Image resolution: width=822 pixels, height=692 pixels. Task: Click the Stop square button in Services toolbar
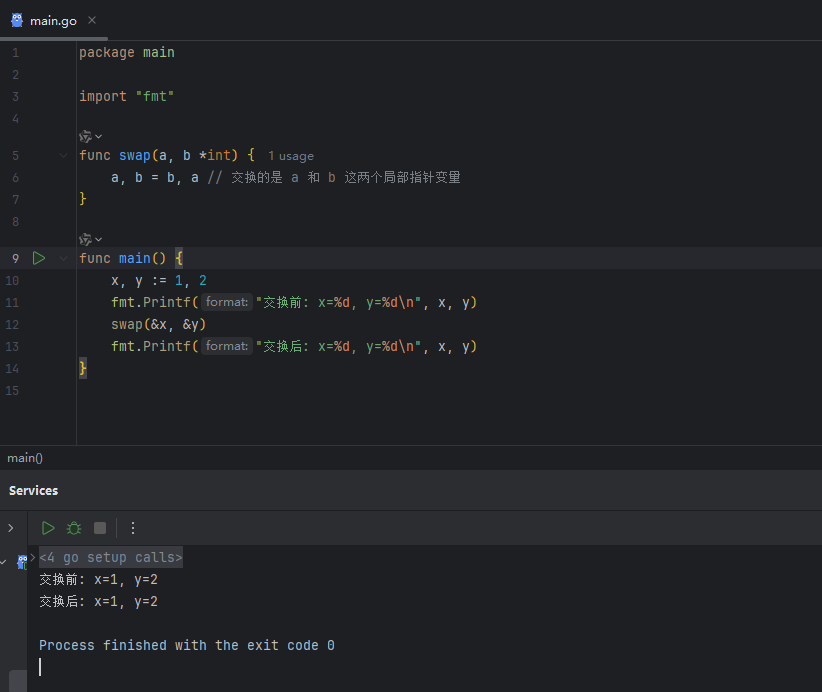point(100,528)
